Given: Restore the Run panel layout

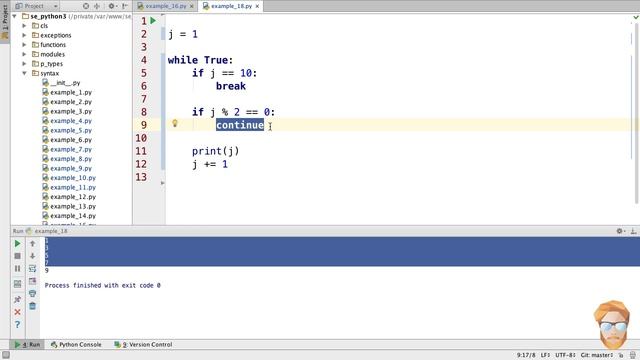Looking at the screenshot, I should pos(17,284).
